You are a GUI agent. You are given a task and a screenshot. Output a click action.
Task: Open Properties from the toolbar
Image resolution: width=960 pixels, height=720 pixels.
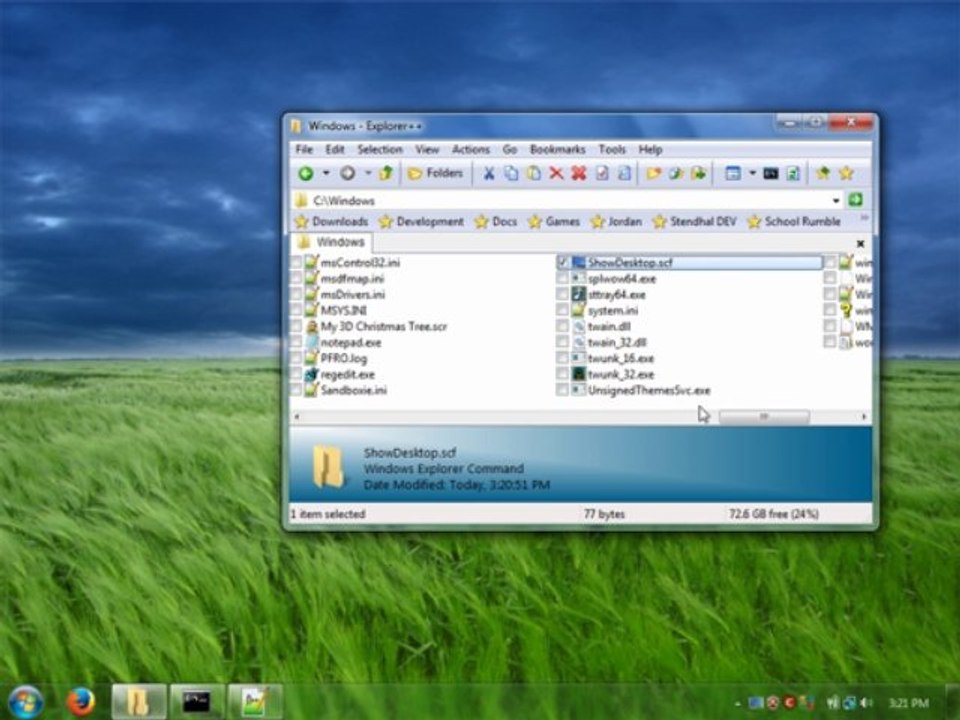coord(602,173)
